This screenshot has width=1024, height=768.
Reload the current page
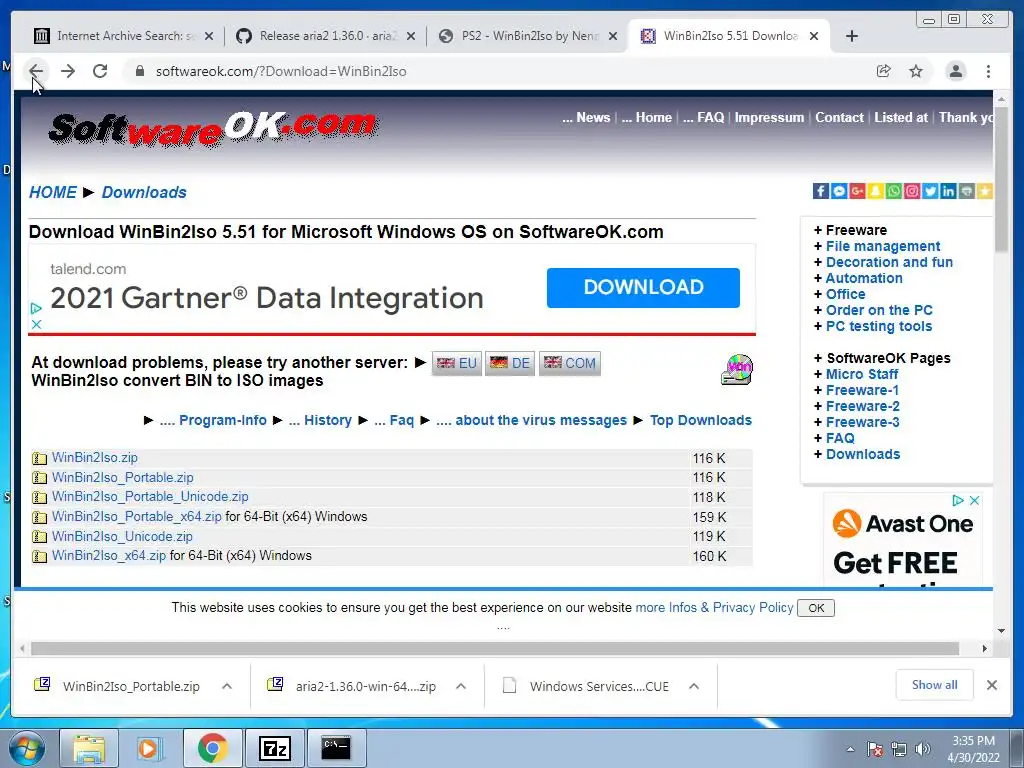coord(100,71)
